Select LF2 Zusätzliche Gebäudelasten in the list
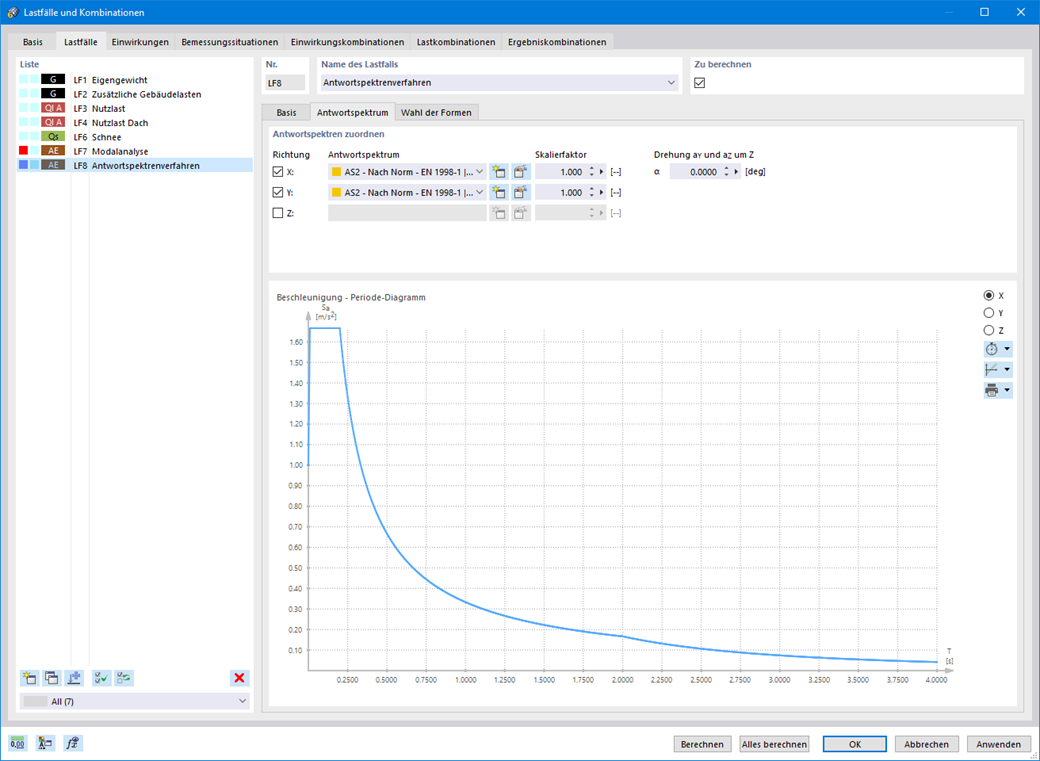 point(135,94)
